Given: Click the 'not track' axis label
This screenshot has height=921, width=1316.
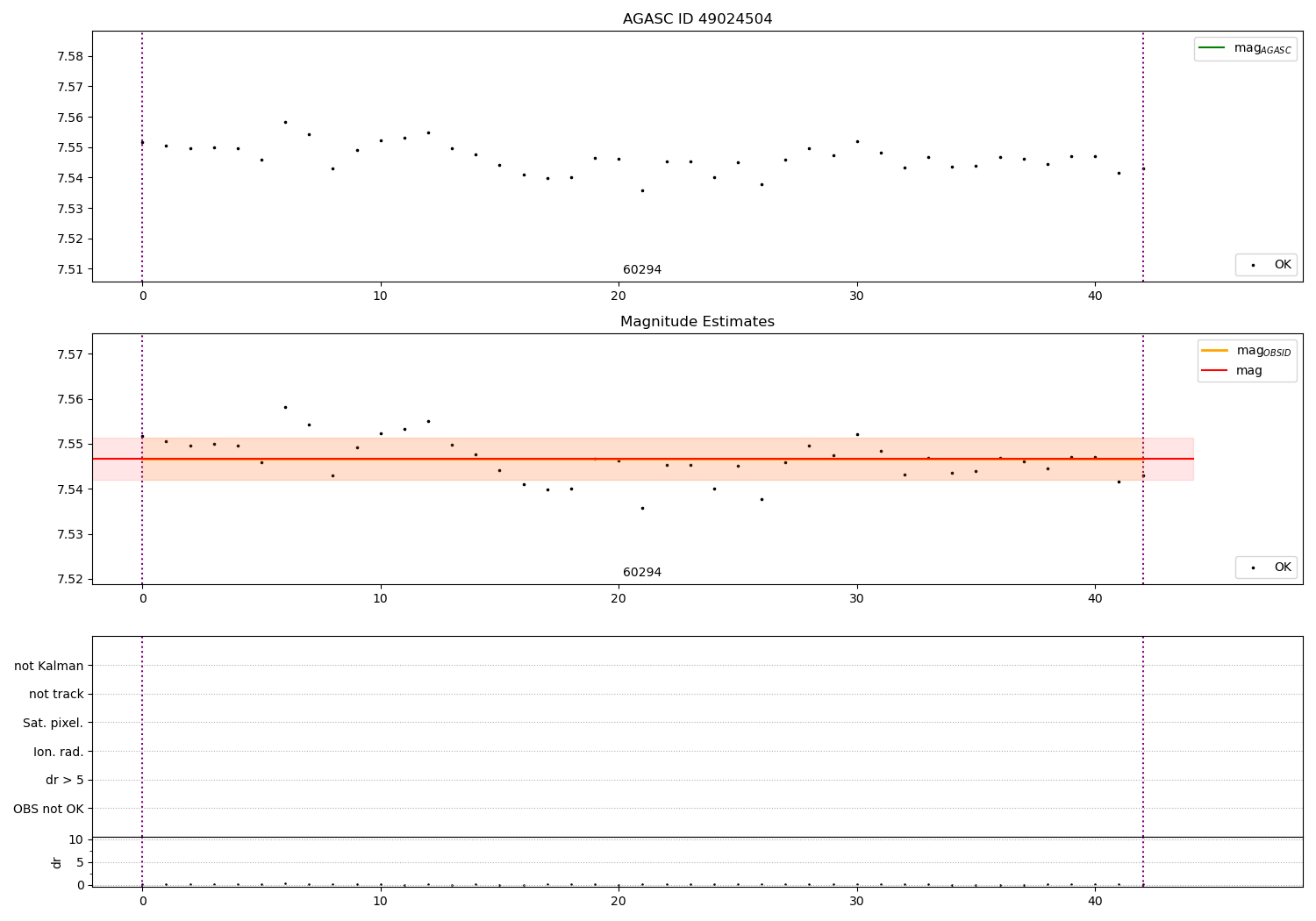Looking at the screenshot, I should point(56,694).
